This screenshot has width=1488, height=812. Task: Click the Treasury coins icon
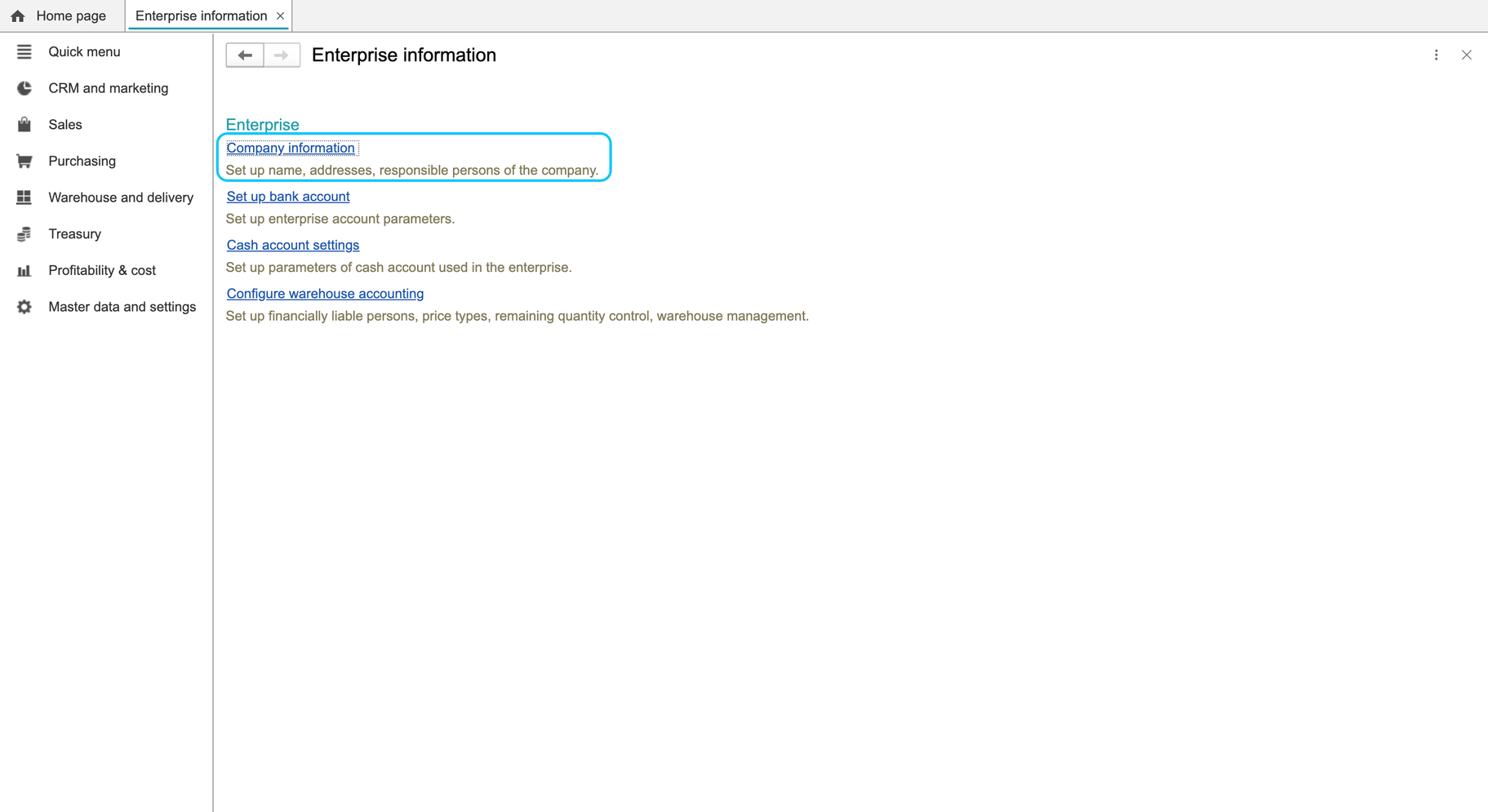tap(24, 234)
